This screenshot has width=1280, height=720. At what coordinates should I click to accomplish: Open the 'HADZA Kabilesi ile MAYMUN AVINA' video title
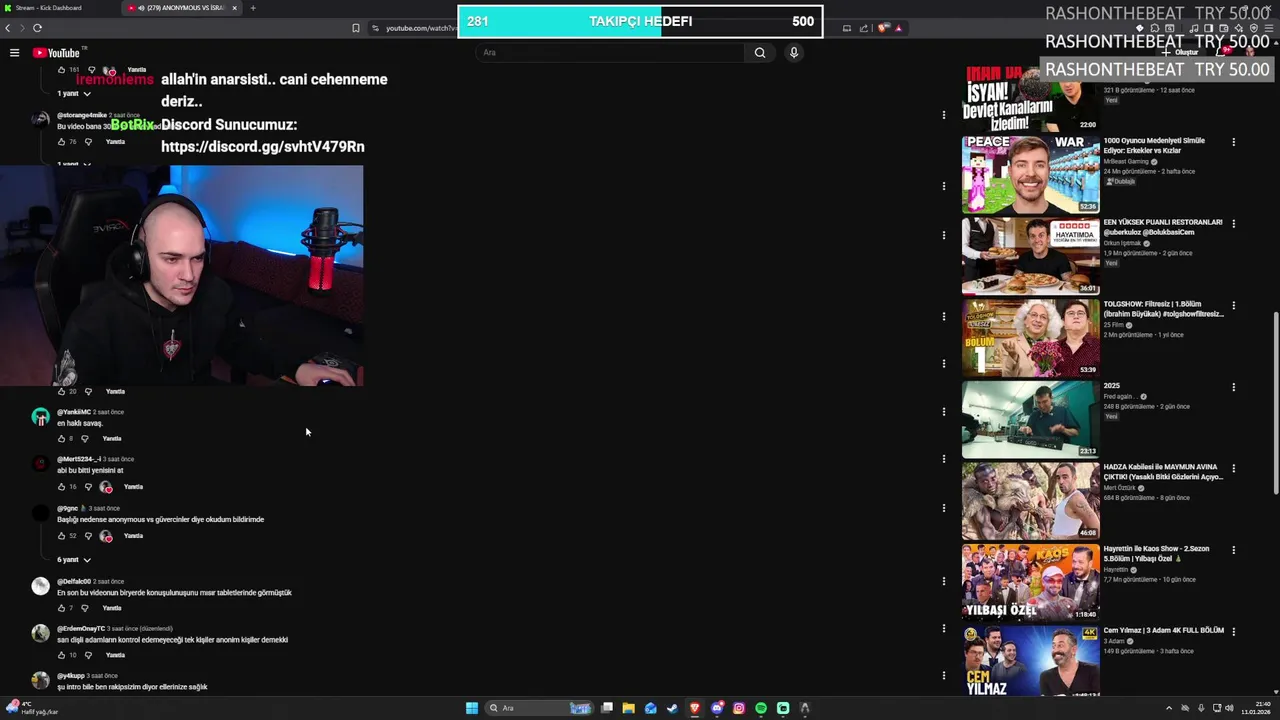1163,472
